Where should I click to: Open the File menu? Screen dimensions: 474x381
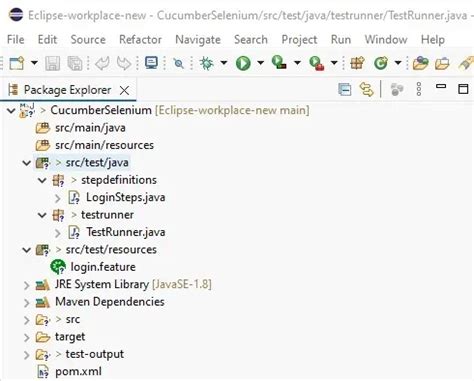pyautogui.click(x=15, y=39)
